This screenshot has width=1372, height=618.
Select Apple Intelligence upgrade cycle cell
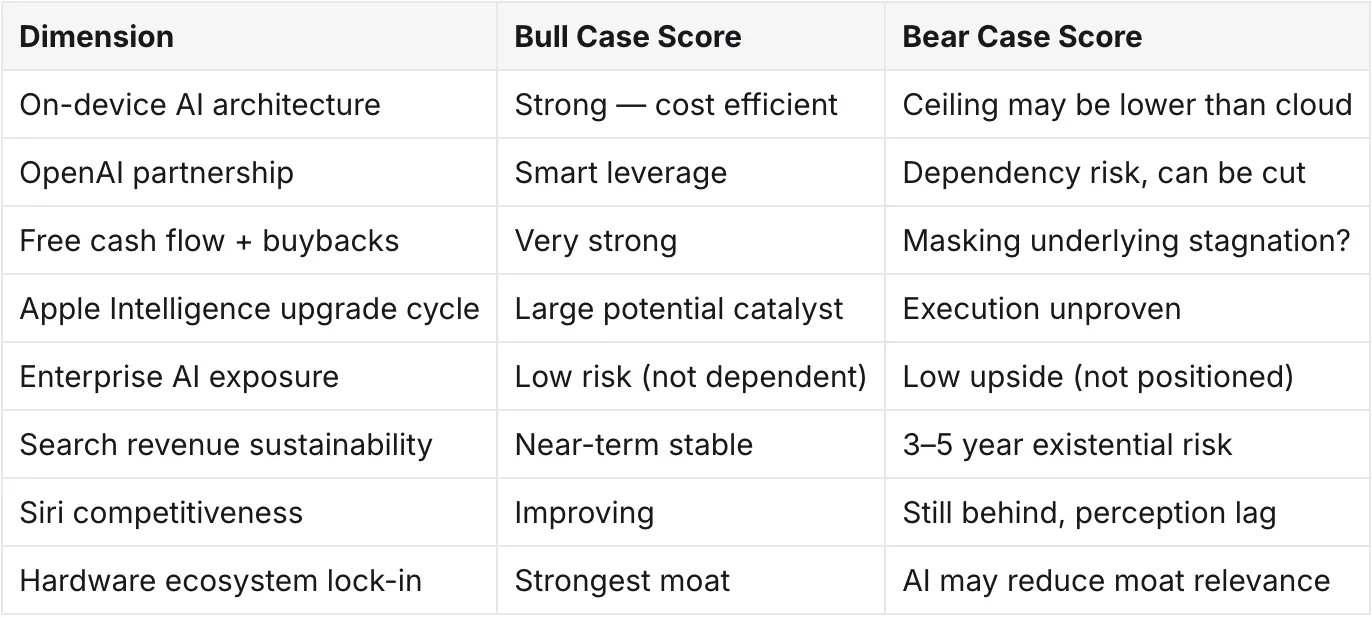(249, 308)
